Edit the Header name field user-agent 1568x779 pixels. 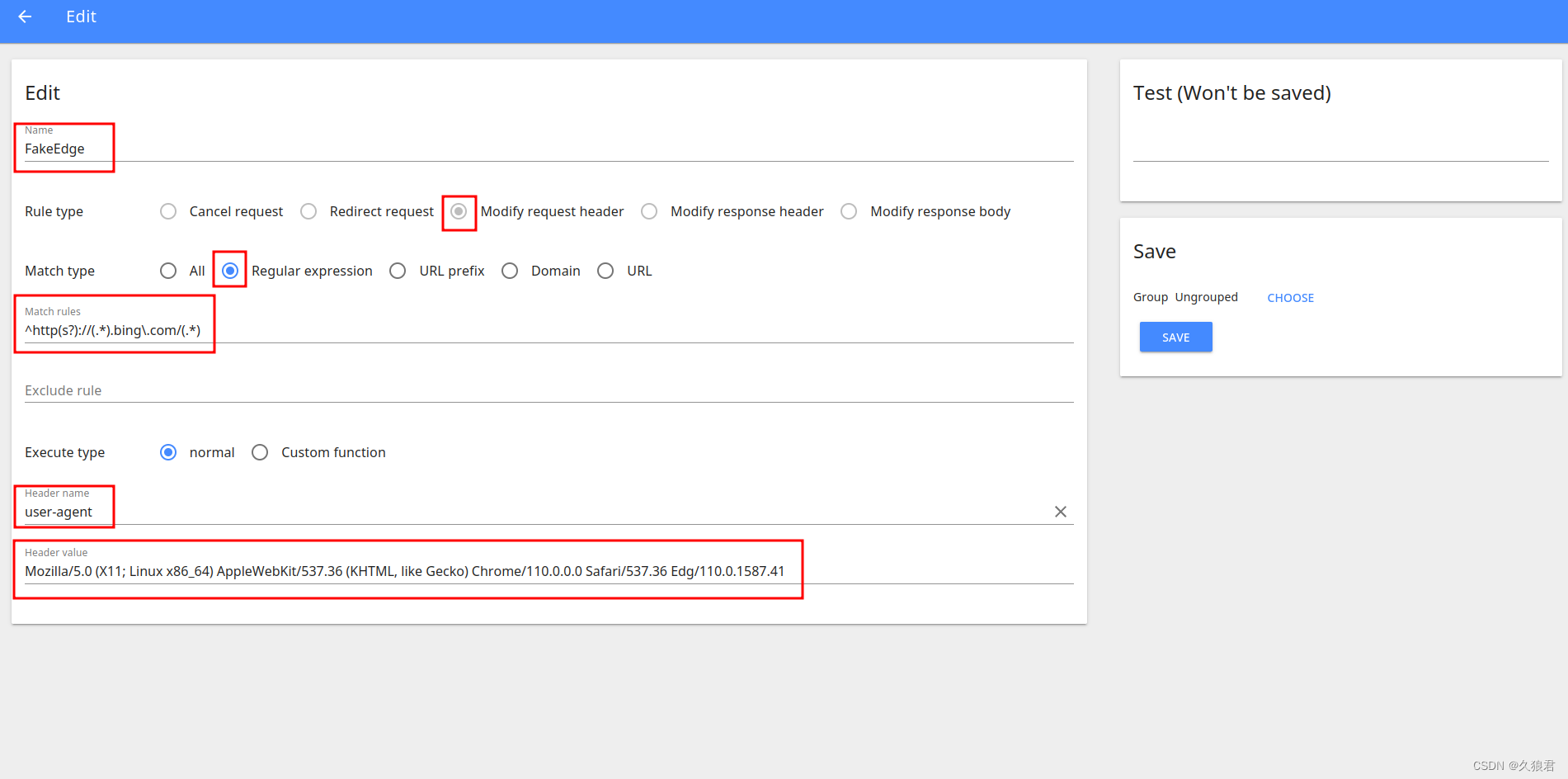536,512
